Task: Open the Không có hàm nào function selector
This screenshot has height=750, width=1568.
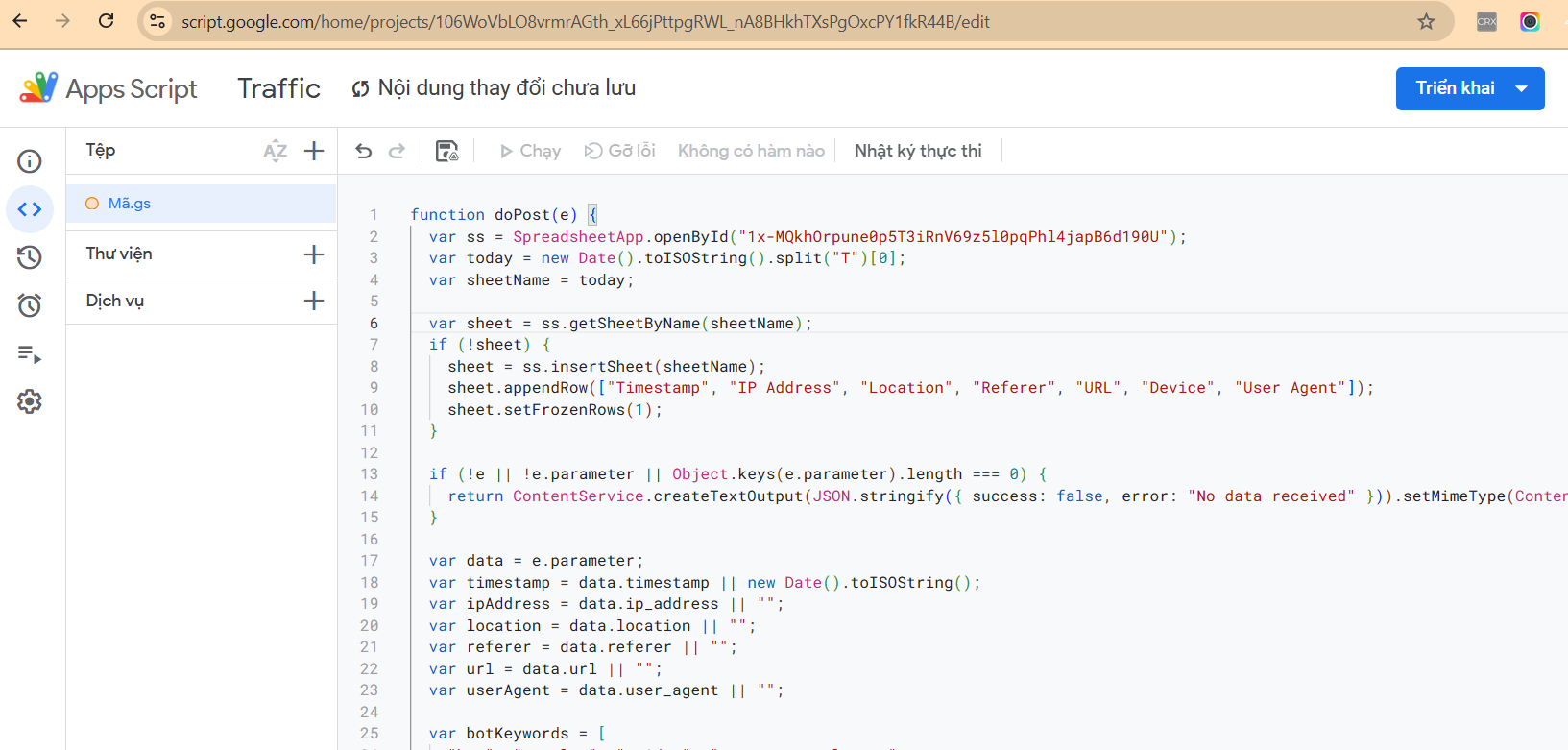Action: [751, 151]
